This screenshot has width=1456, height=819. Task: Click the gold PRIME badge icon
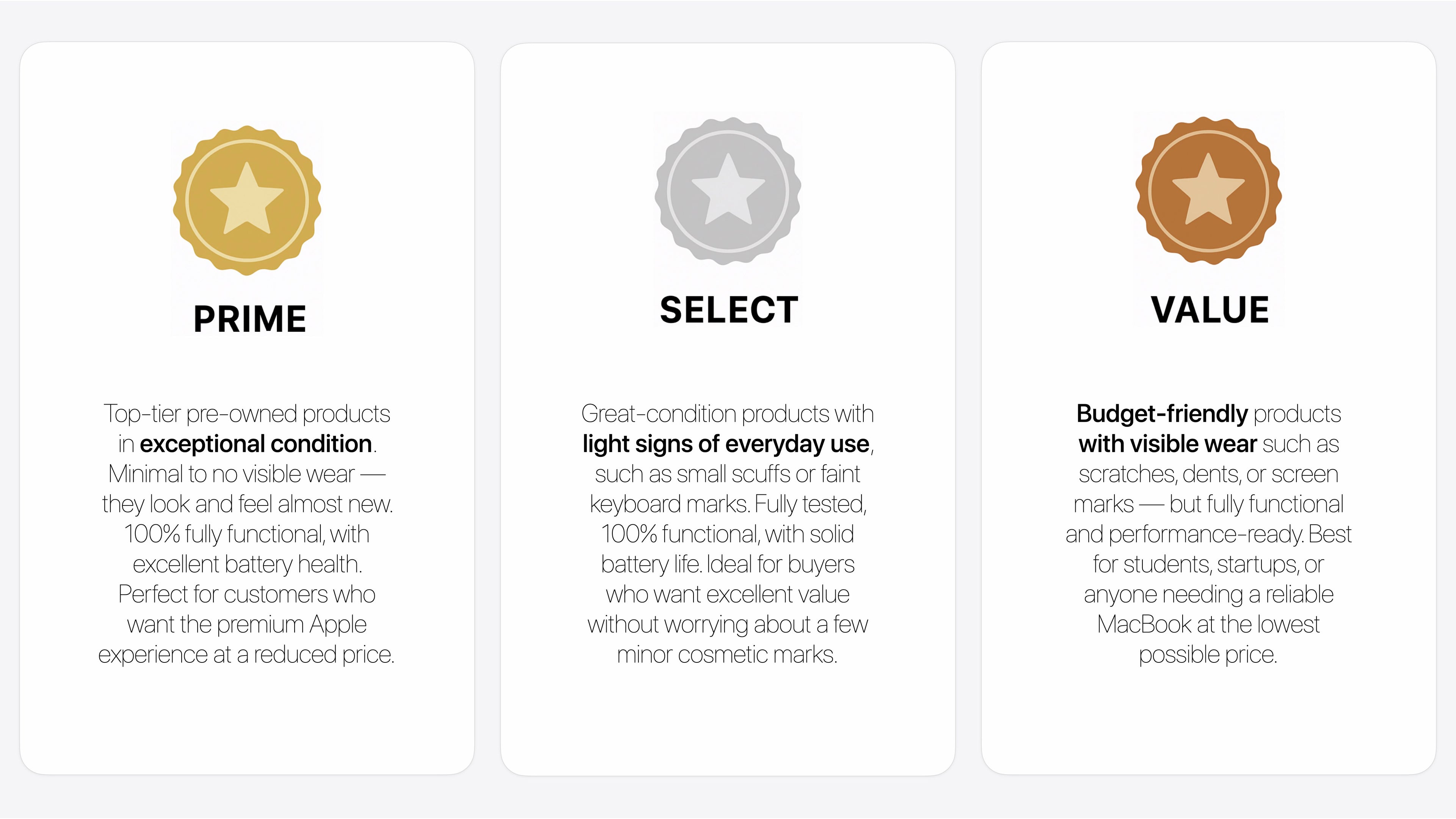[x=247, y=200]
